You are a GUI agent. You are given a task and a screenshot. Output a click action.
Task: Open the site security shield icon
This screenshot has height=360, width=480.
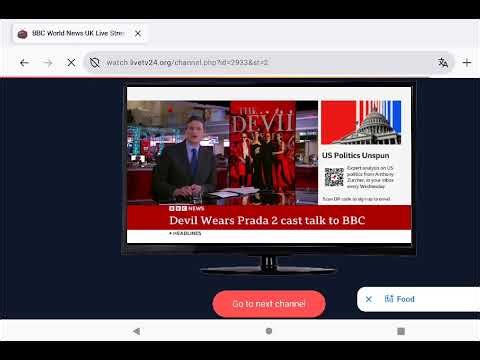point(95,63)
